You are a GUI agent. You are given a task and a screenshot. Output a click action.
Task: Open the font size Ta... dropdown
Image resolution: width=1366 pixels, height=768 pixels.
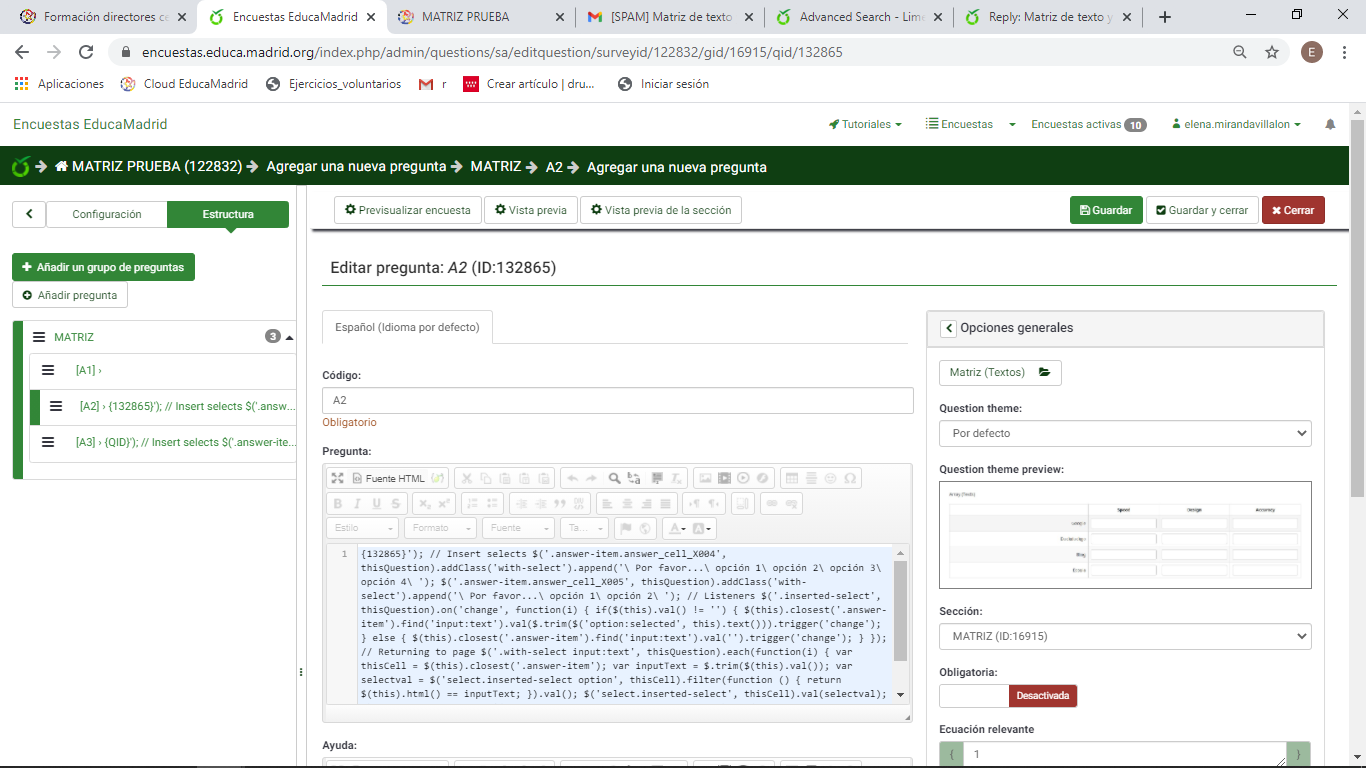(x=584, y=528)
